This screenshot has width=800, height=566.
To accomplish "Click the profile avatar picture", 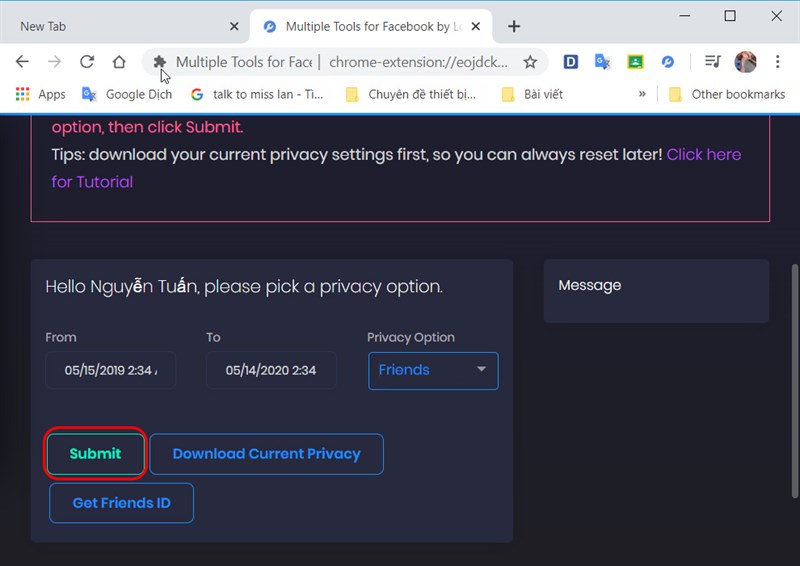I will point(745,62).
